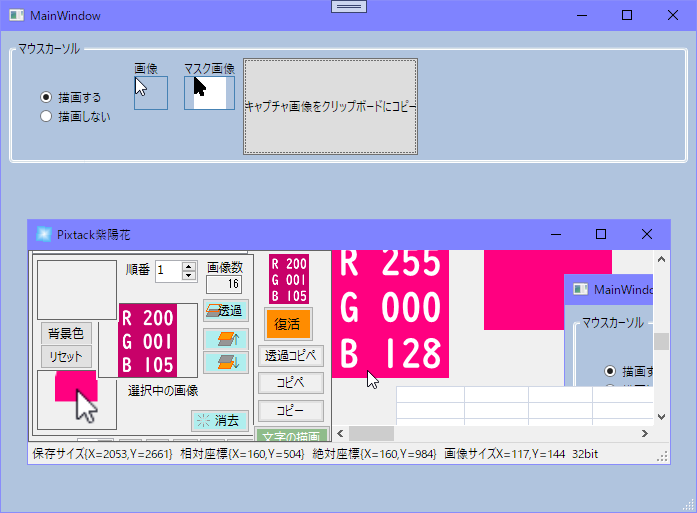Click the 保存サイズ status bar text
Screen dimensions: 697x513
(102, 454)
